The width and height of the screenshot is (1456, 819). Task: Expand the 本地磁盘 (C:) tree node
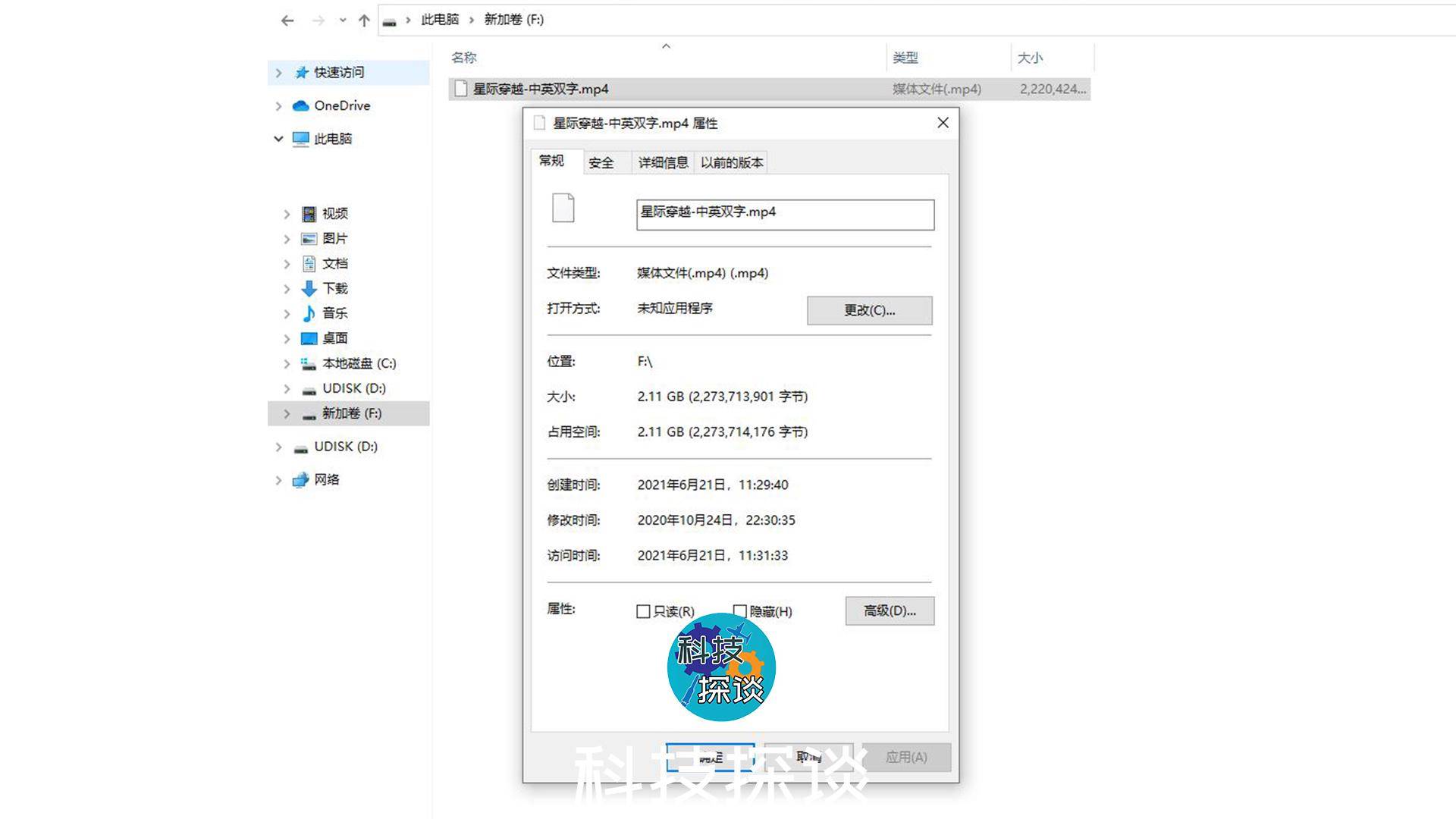coord(287,364)
